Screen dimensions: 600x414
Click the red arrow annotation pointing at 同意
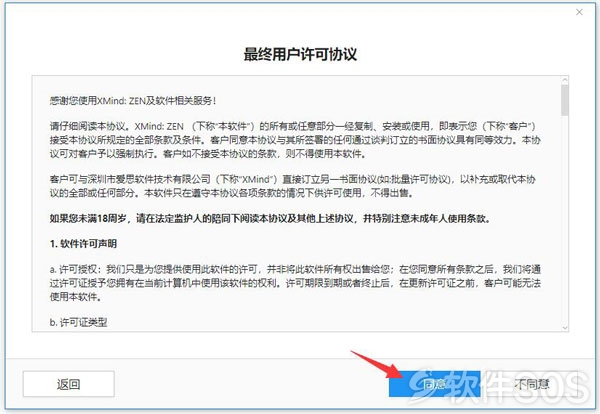[x=377, y=365]
